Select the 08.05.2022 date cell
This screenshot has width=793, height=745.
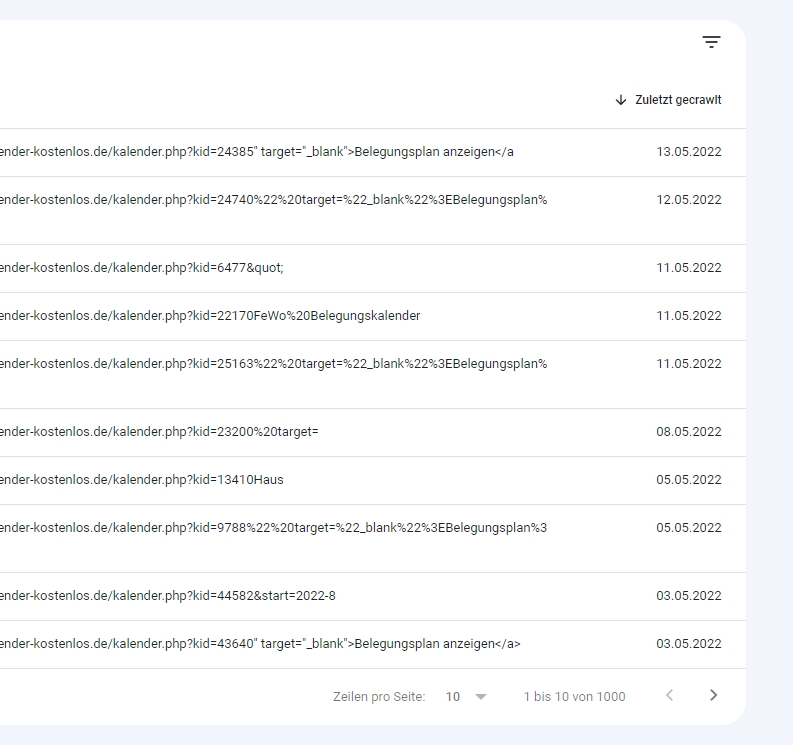click(688, 432)
